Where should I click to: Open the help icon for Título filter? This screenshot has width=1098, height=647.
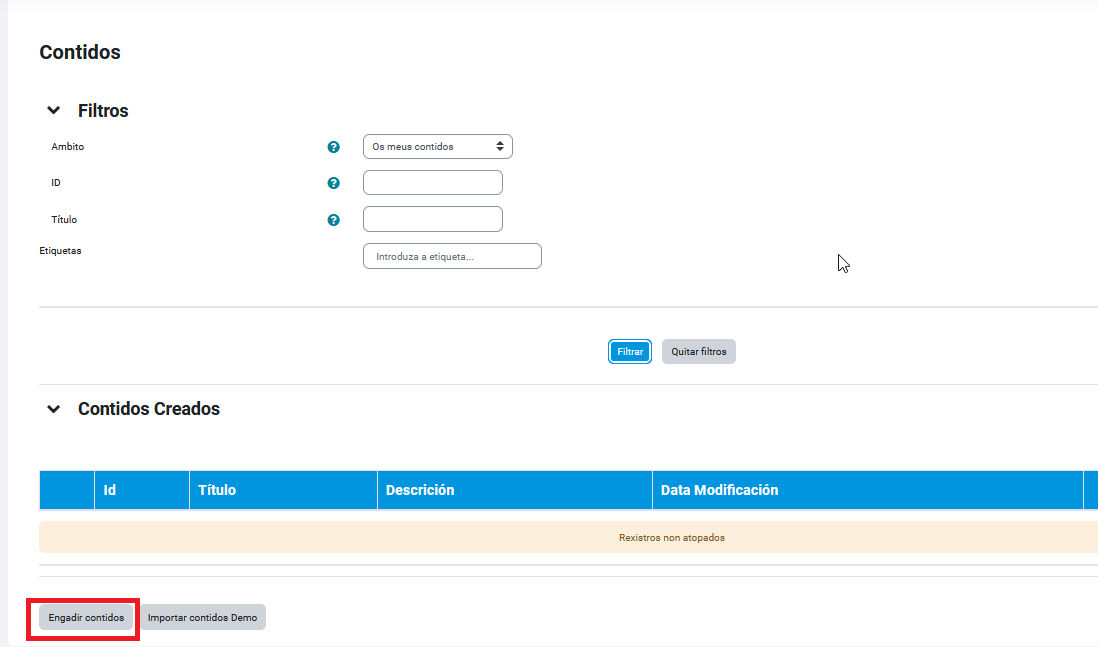coord(334,220)
